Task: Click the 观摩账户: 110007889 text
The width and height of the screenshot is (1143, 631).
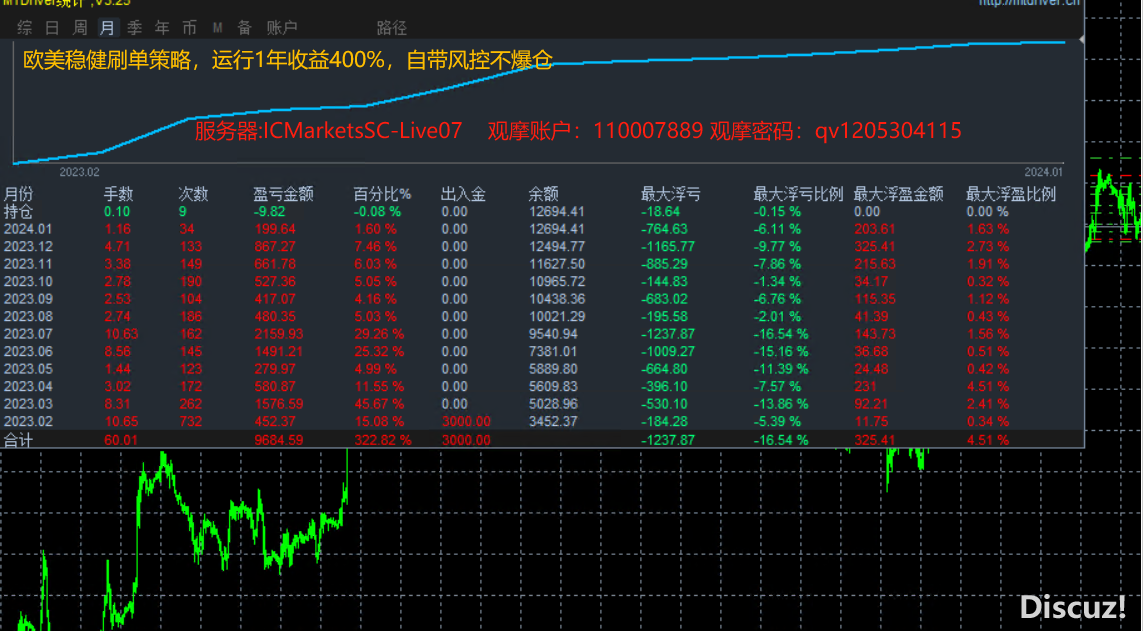Action: pyautogui.click(x=596, y=130)
